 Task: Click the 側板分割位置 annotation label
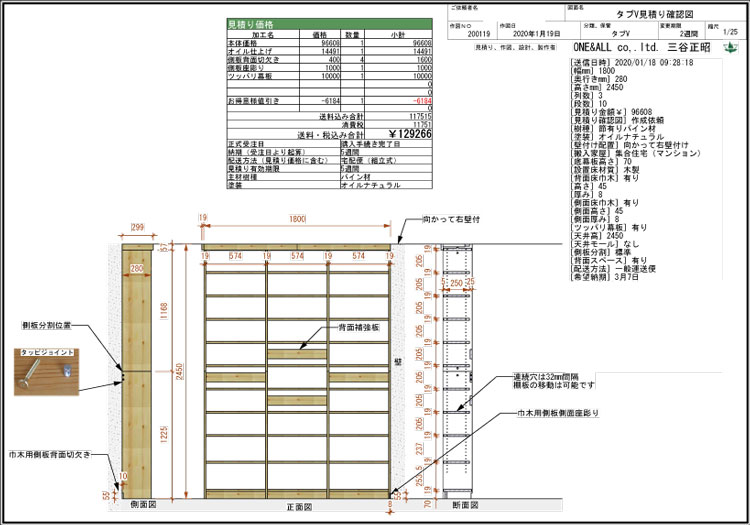pyautogui.click(x=46, y=325)
